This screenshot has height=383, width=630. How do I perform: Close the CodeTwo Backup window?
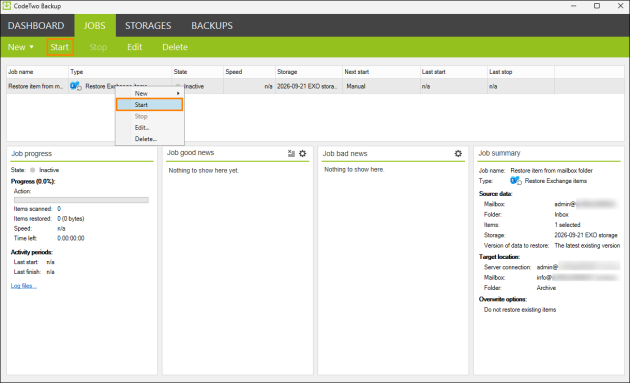coord(620,6)
